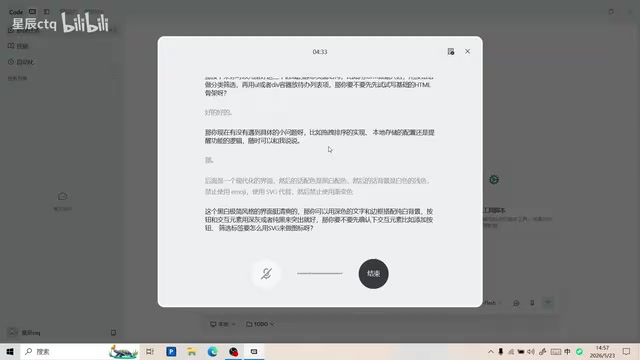Click the taskbar search box
The image size is (640, 360).
pos(80,351)
